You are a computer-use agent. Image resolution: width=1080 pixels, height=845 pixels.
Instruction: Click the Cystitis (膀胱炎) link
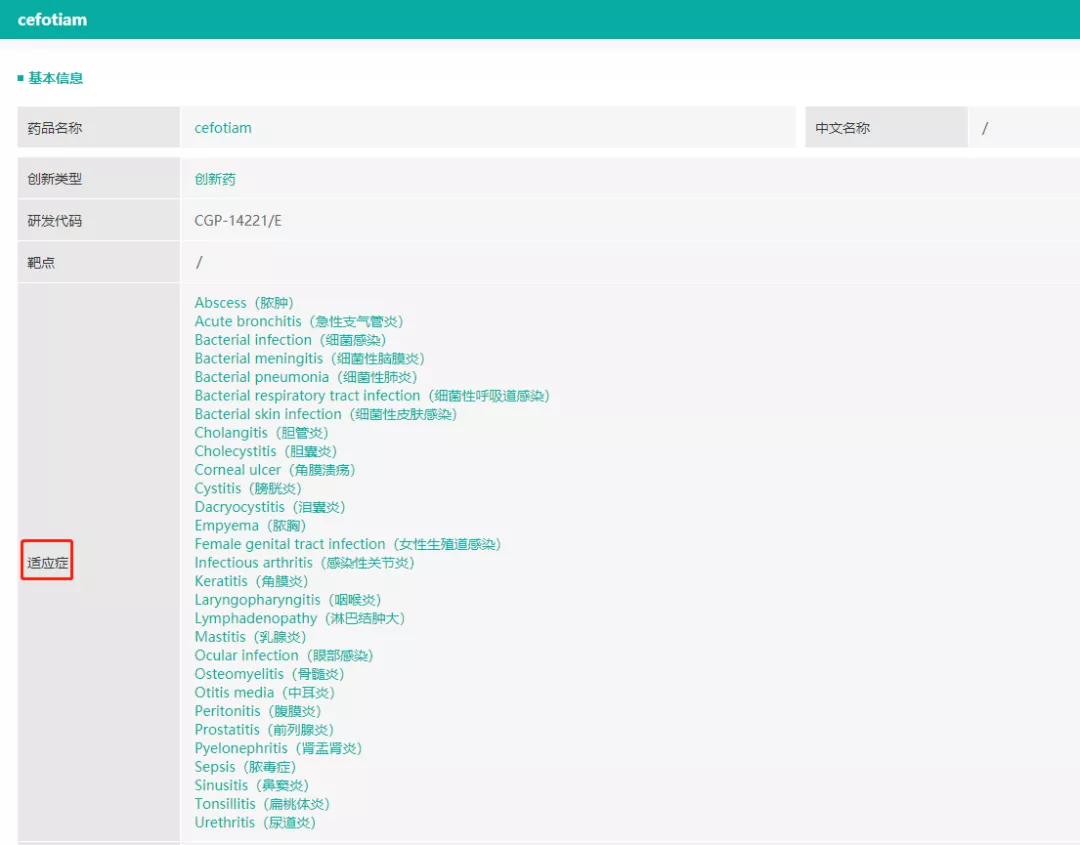(248, 489)
